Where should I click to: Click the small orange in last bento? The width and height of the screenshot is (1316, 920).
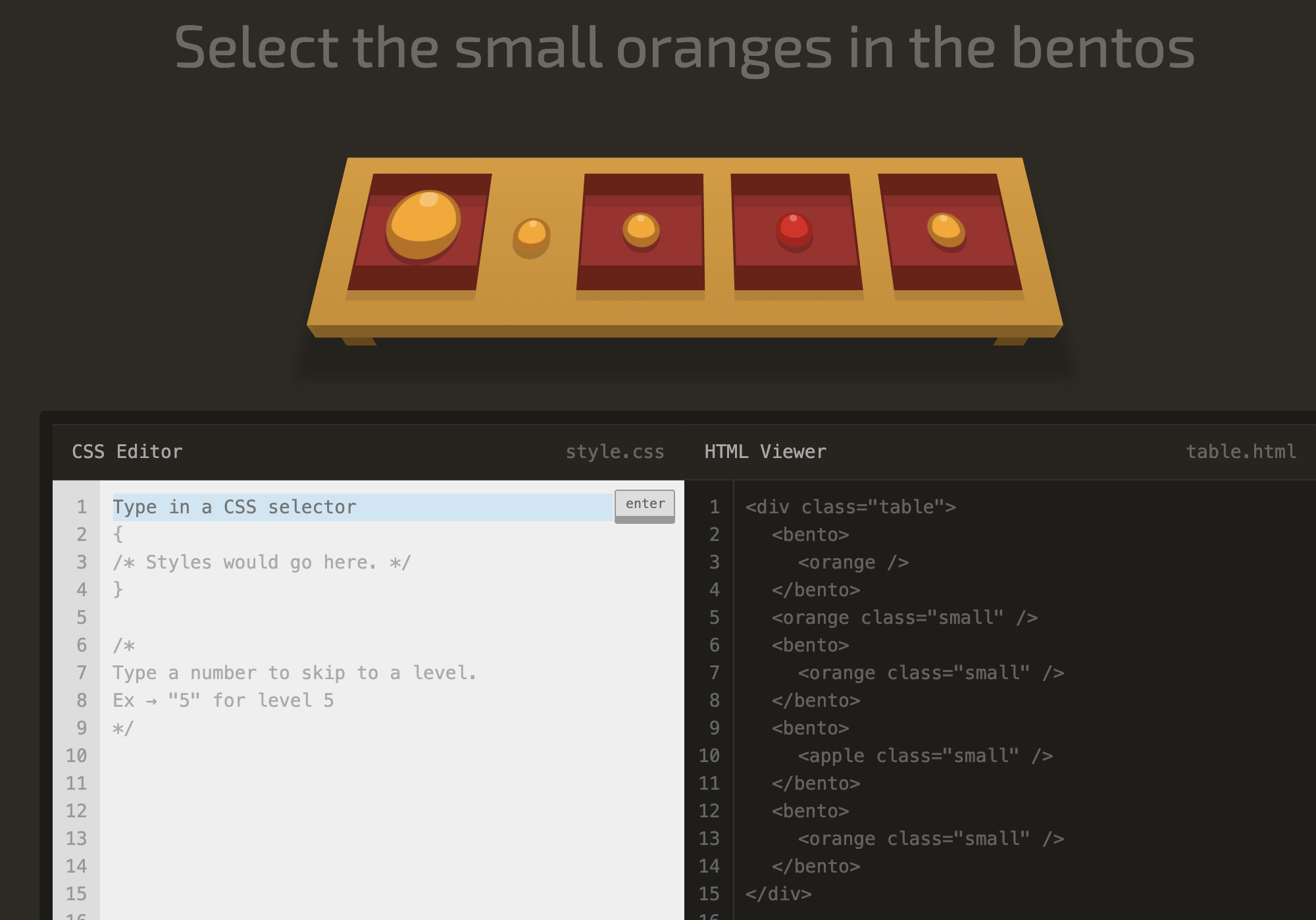coord(946,230)
